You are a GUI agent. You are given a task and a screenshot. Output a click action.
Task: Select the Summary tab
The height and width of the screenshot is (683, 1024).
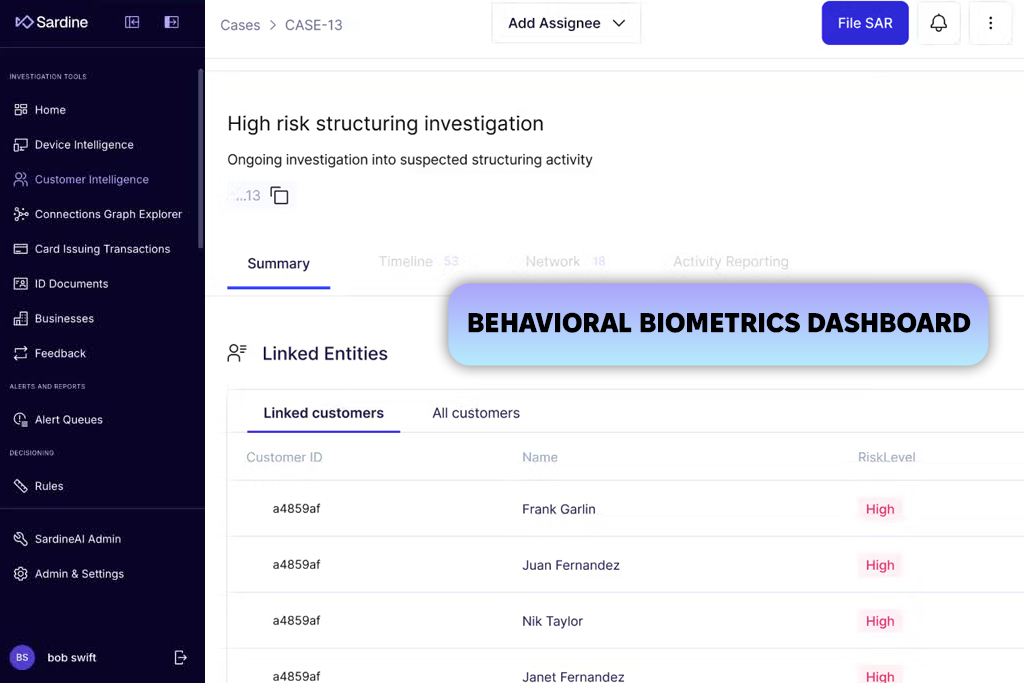(278, 264)
